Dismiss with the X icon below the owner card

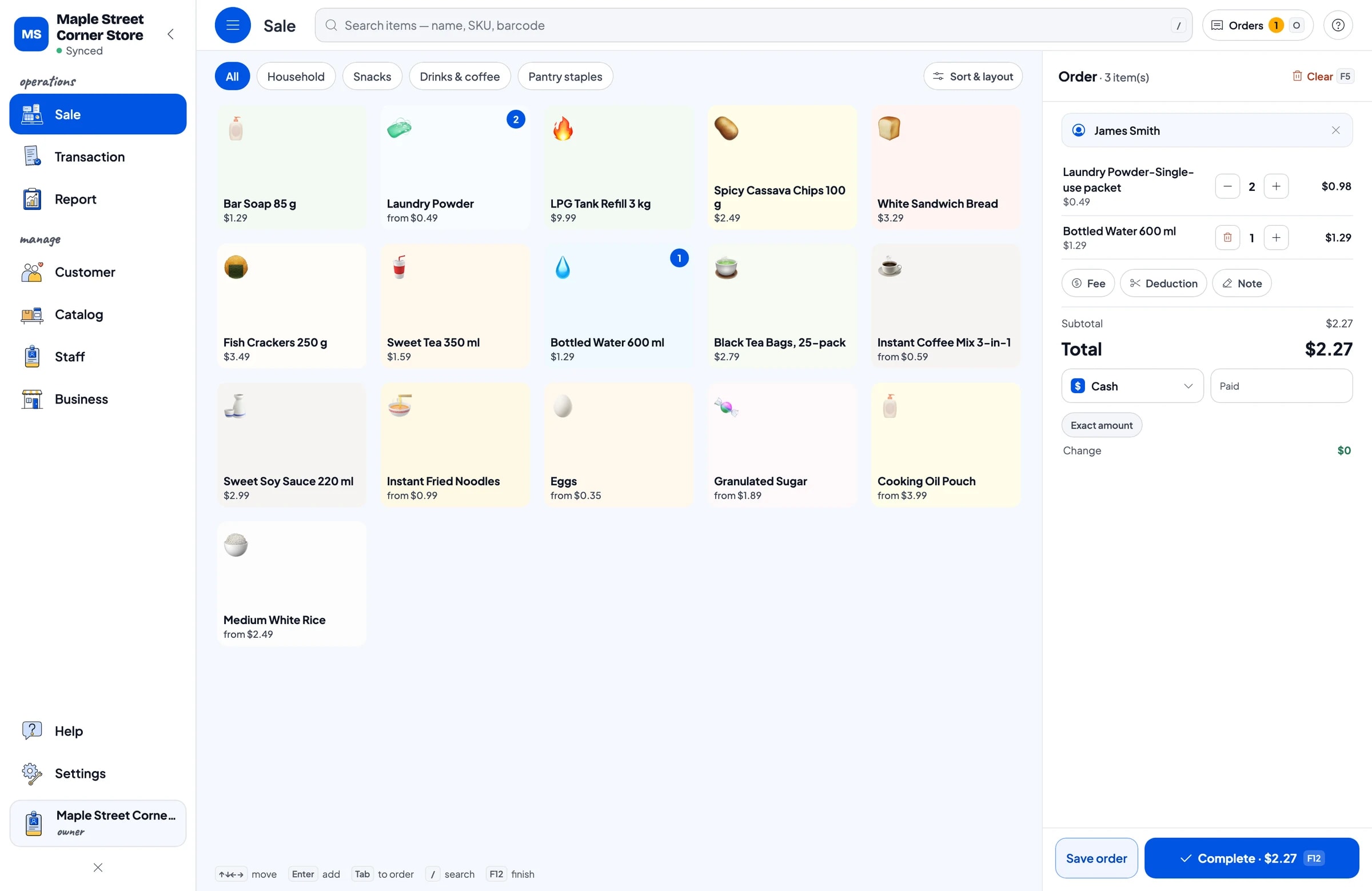97,868
